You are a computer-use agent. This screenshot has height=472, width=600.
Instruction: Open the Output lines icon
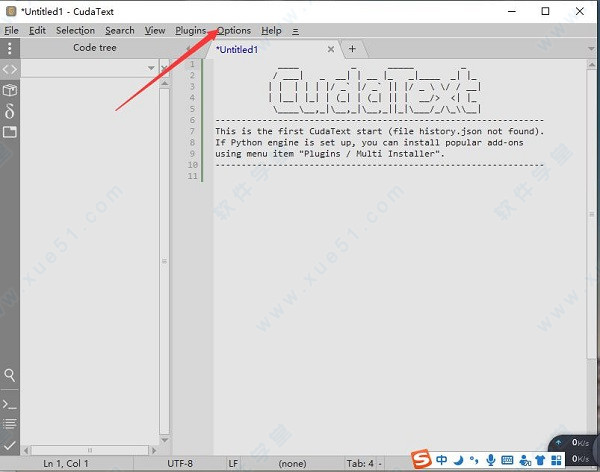pyautogui.click(x=10, y=424)
